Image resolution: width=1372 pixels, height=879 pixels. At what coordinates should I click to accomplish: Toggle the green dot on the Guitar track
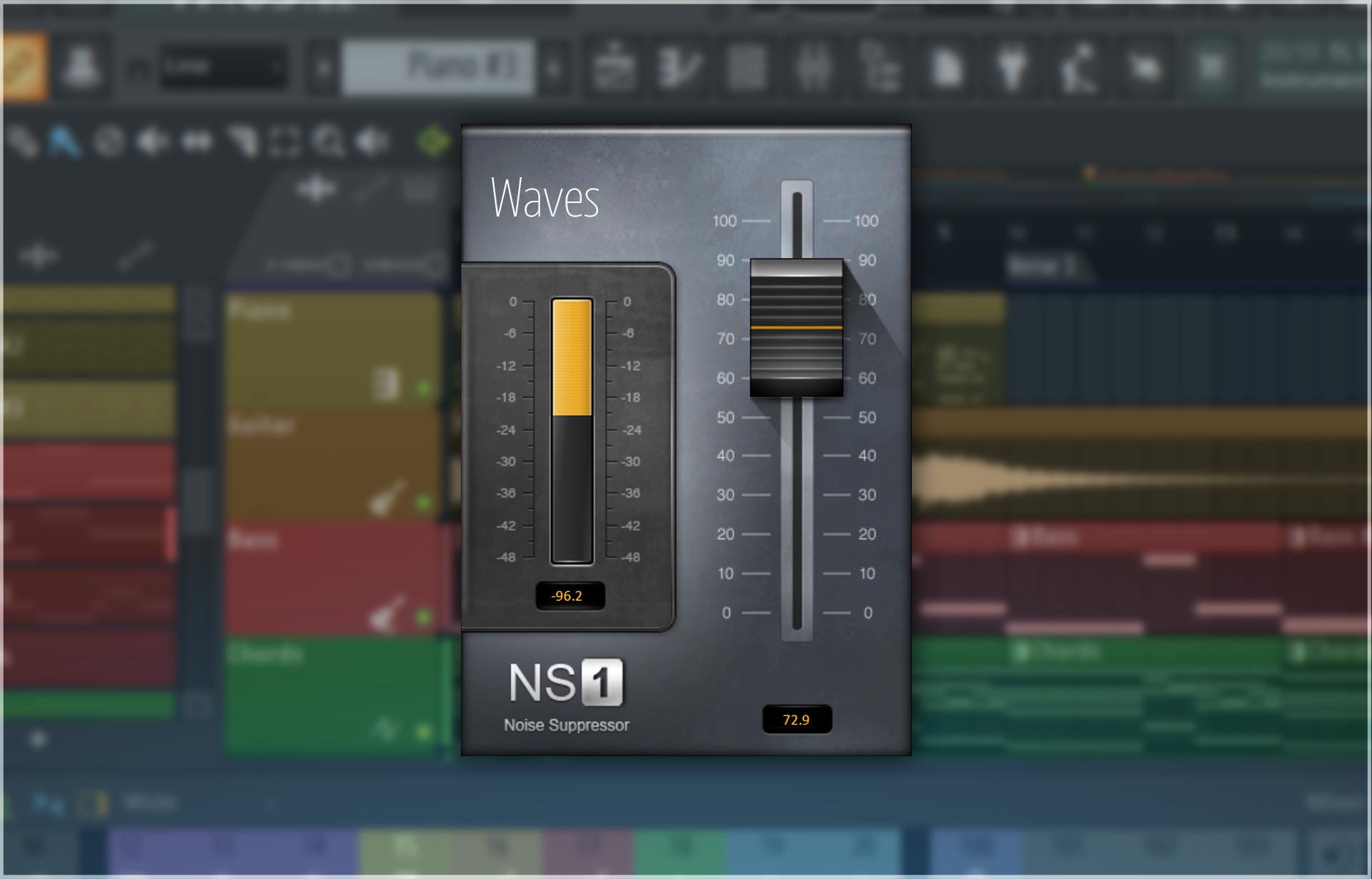point(424,502)
